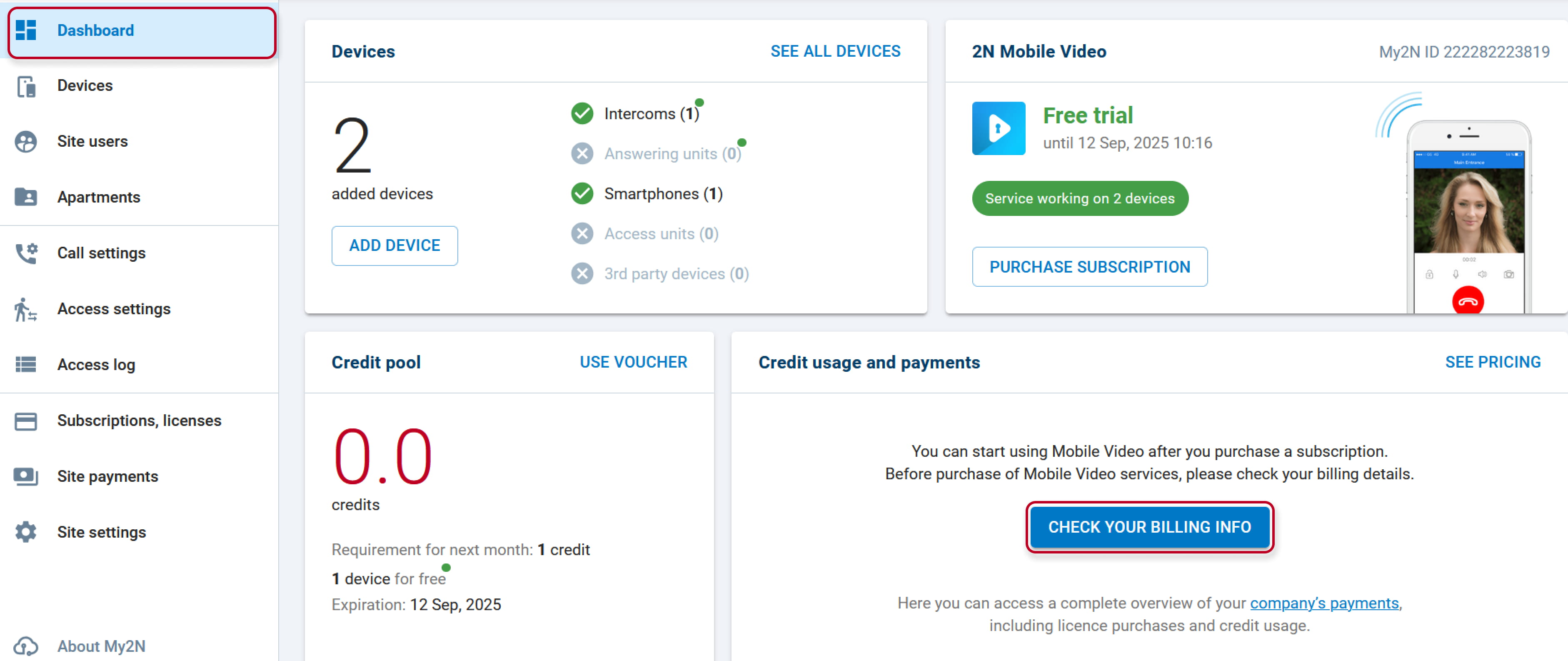
Task: Click the Site users icon
Action: (25, 141)
